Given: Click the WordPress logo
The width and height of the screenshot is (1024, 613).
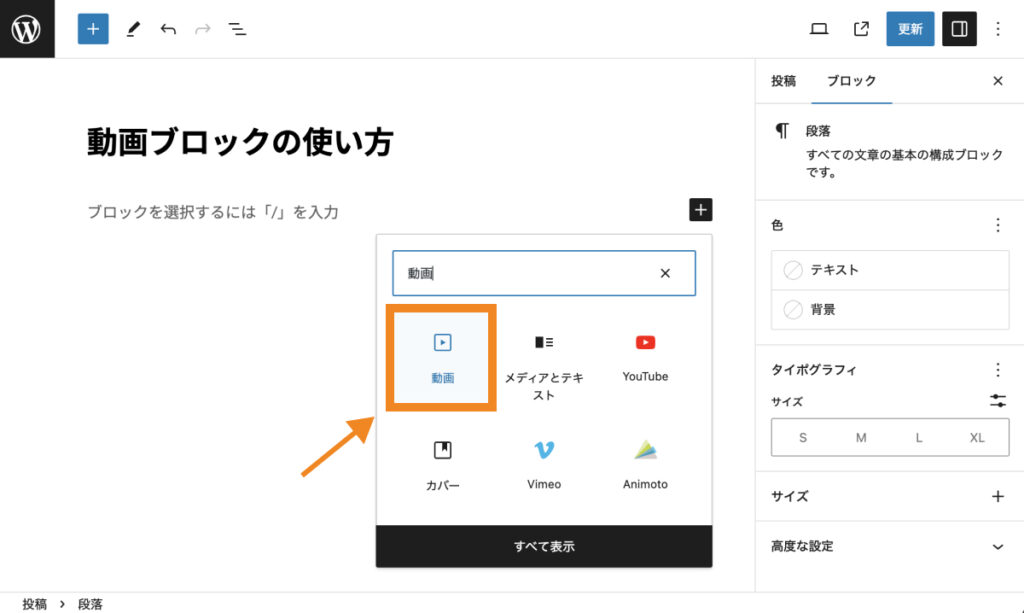Looking at the screenshot, I should (x=26, y=29).
